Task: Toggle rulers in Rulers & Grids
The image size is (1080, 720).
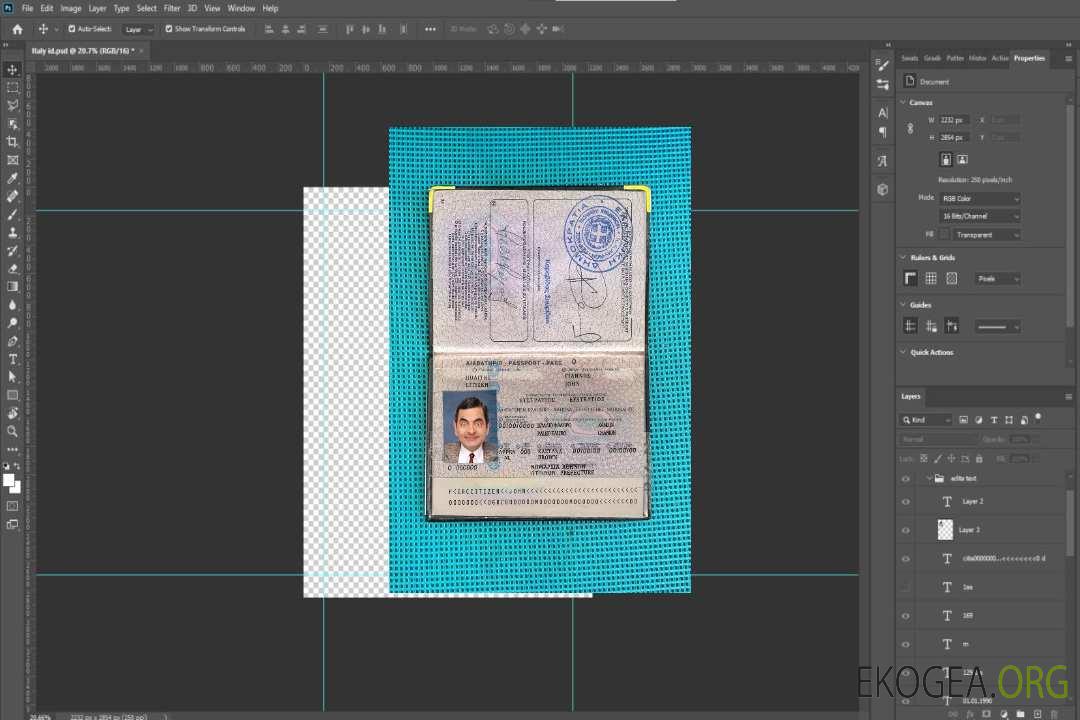Action: [911, 278]
